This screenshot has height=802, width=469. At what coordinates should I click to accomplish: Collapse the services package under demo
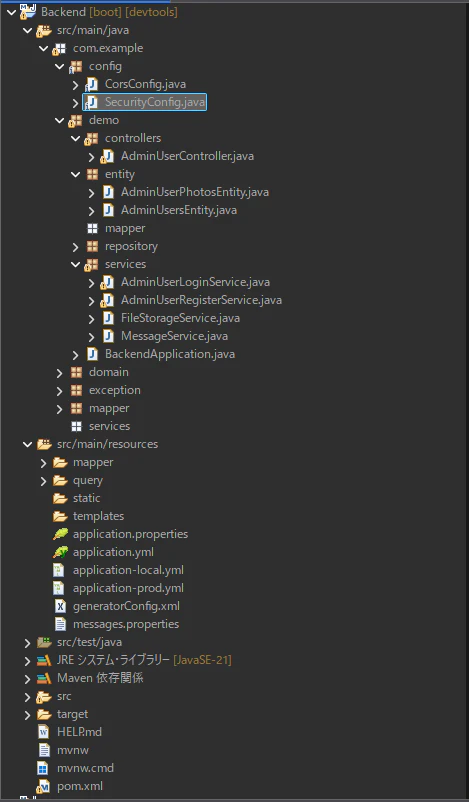pos(75,264)
